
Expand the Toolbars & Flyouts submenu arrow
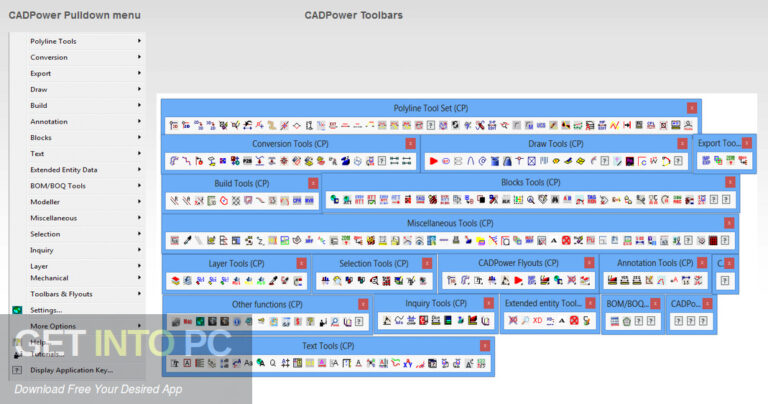coord(139,294)
